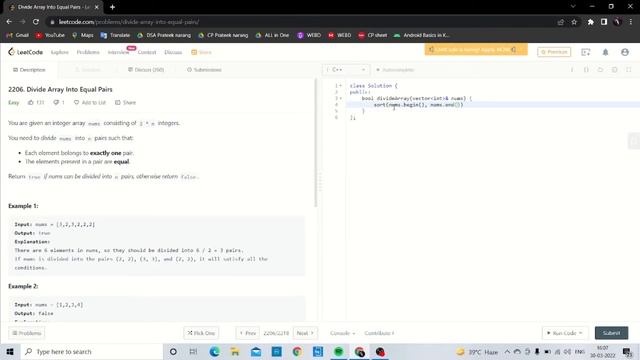
Task: Expand the Console panel
Action: click(x=342, y=333)
